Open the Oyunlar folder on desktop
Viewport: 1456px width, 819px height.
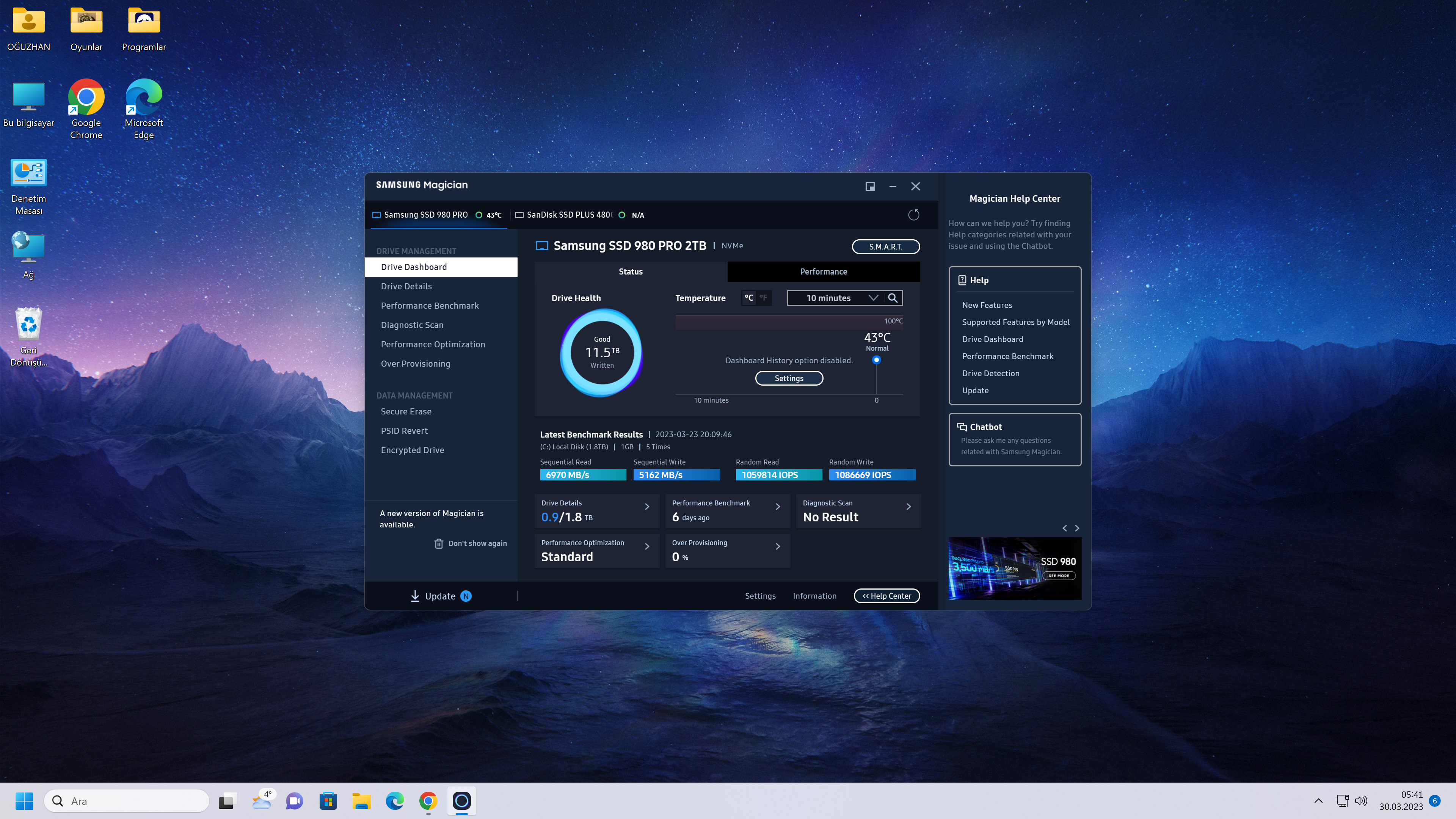86,30
